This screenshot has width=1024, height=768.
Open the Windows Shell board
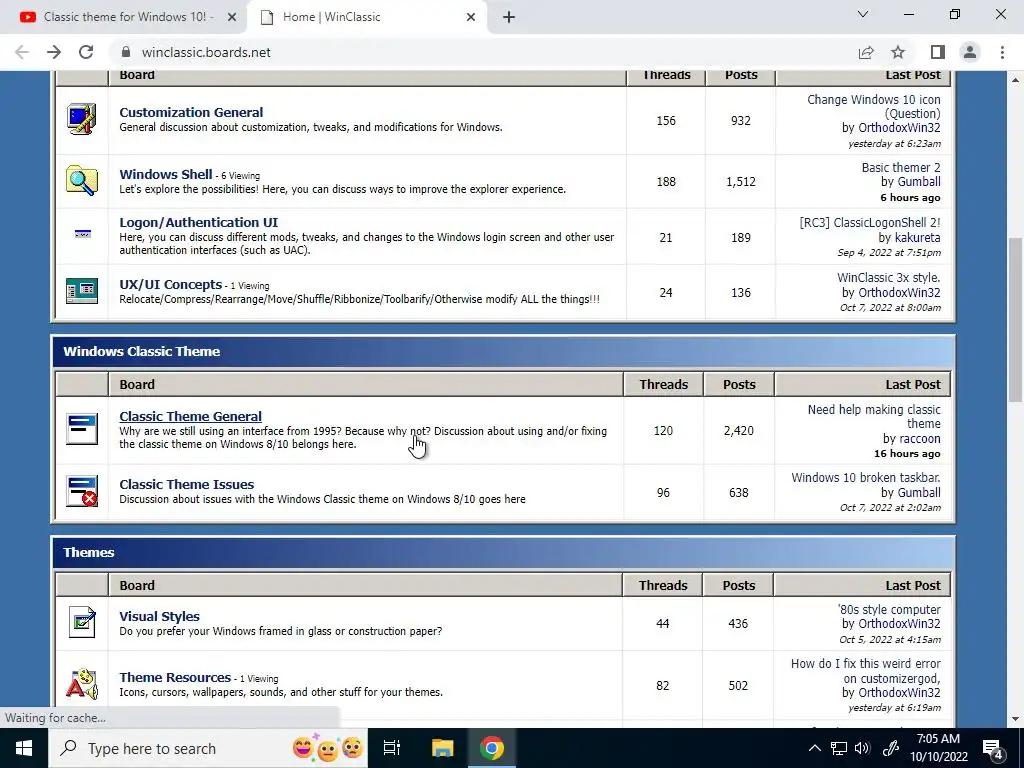pos(166,174)
